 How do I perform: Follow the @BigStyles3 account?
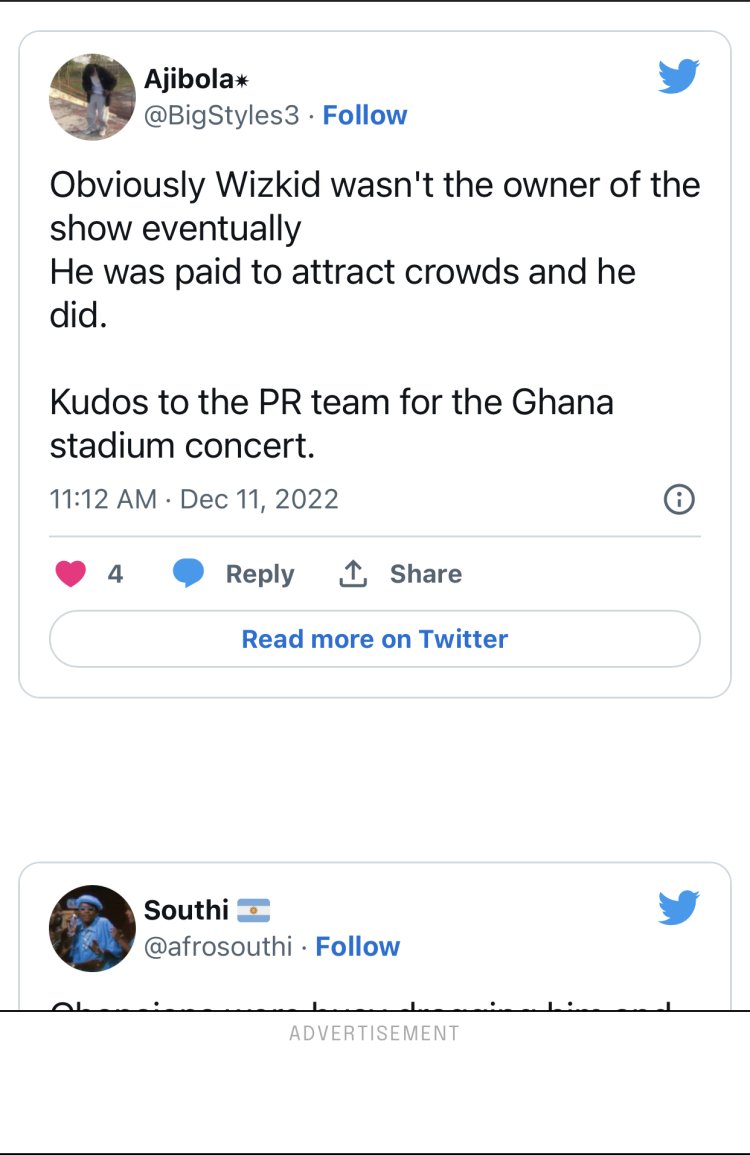[x=365, y=115]
